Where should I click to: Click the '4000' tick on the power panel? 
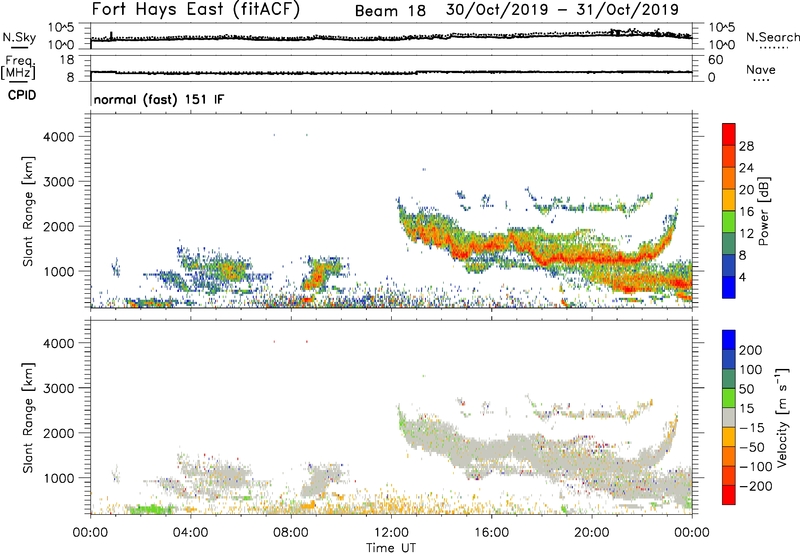coord(59,137)
